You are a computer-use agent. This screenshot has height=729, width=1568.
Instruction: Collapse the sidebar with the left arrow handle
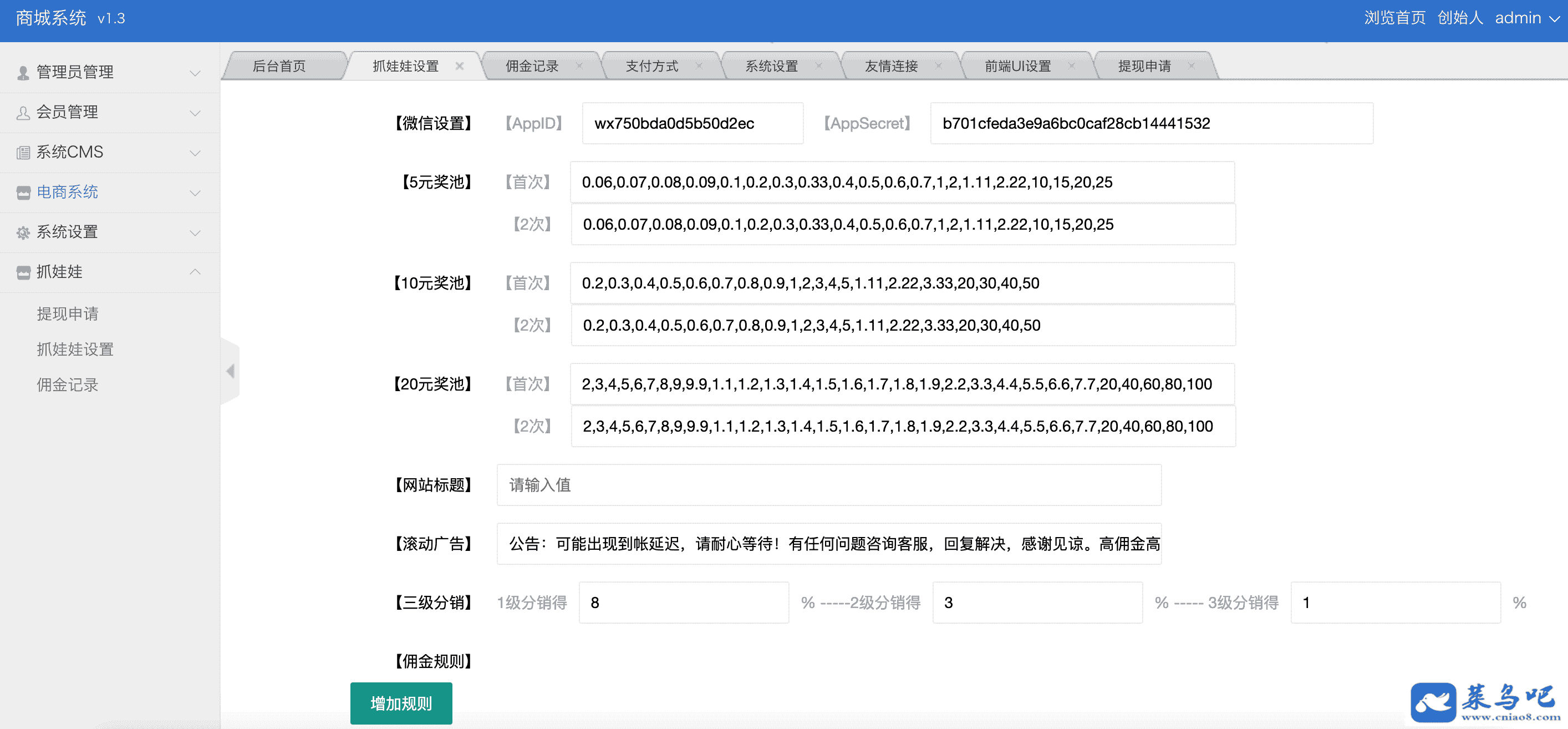point(230,371)
